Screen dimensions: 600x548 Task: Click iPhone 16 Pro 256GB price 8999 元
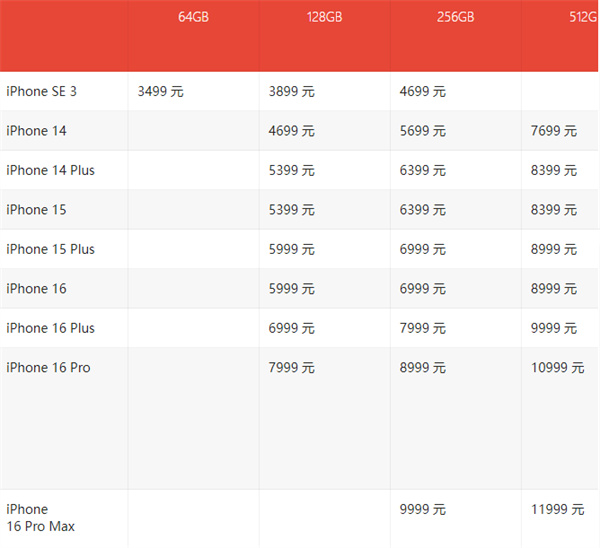[423, 367]
